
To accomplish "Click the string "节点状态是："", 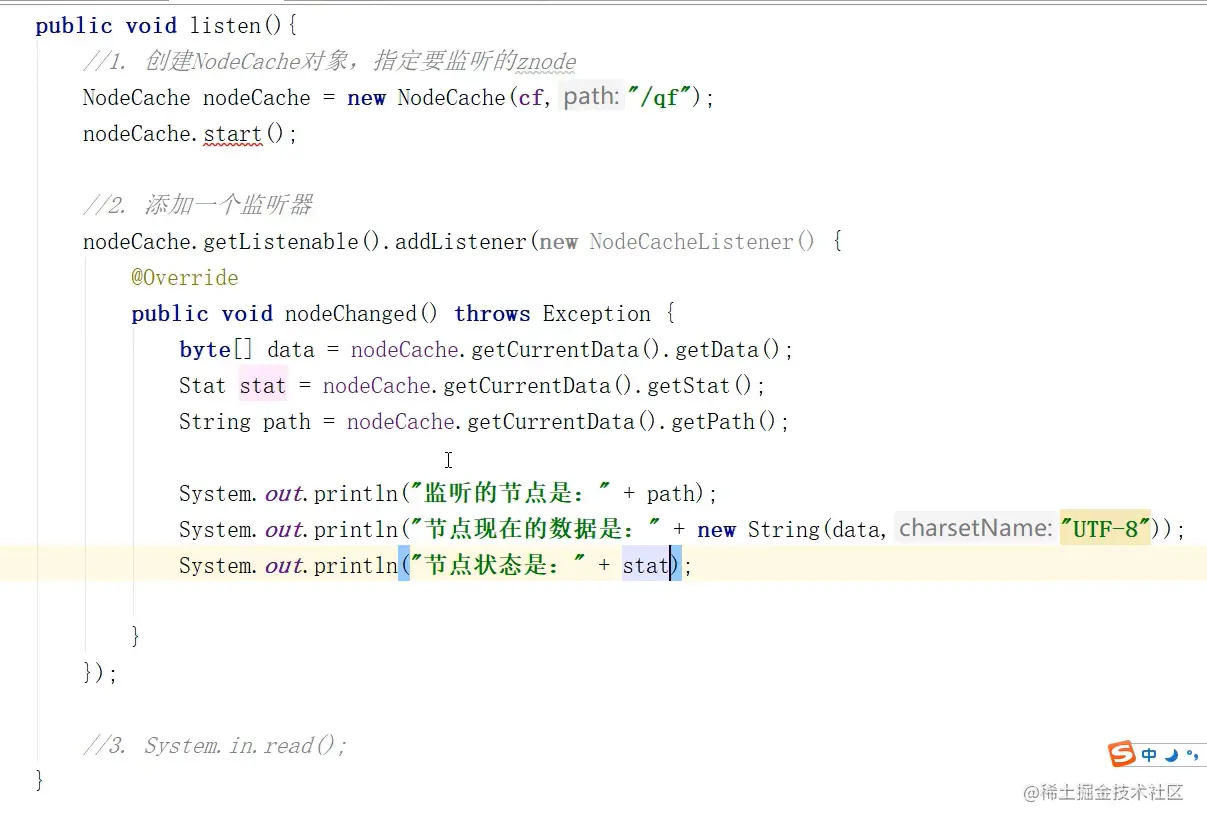I will click(496, 566).
